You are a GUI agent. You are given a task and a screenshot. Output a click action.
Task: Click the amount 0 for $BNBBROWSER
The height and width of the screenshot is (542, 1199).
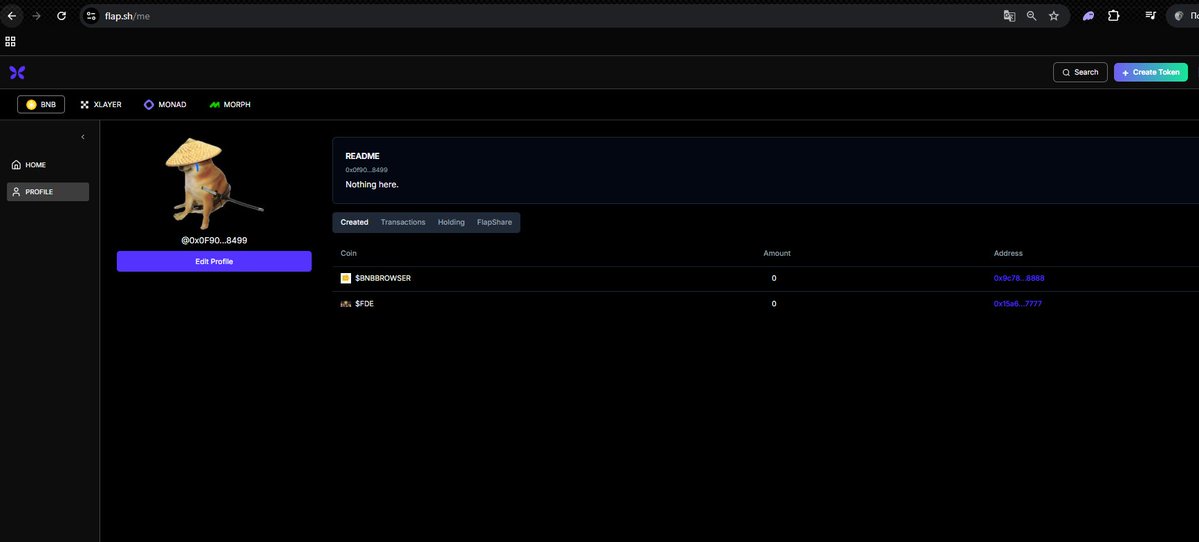click(774, 278)
